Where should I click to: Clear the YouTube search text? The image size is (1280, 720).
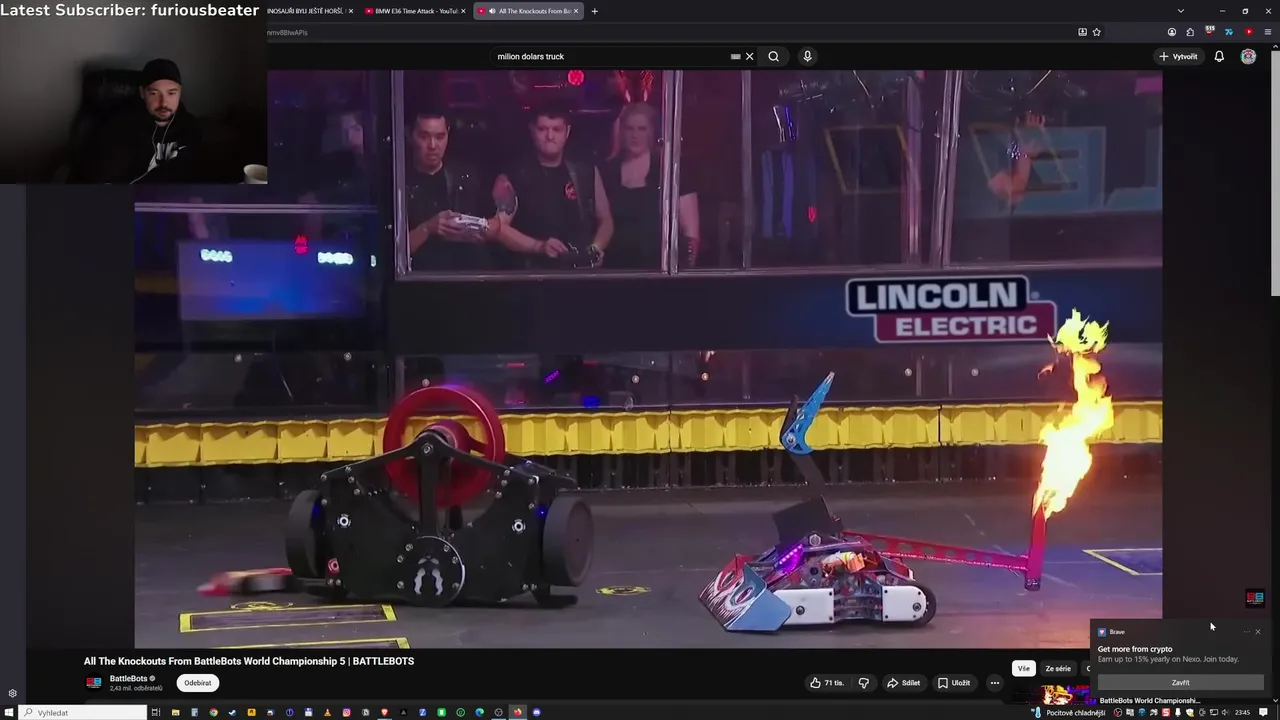(749, 56)
